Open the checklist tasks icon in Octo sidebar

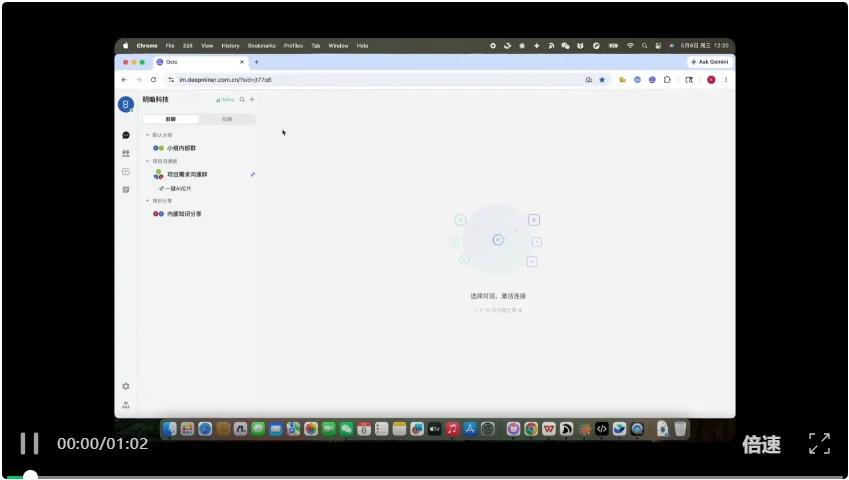tap(126, 172)
